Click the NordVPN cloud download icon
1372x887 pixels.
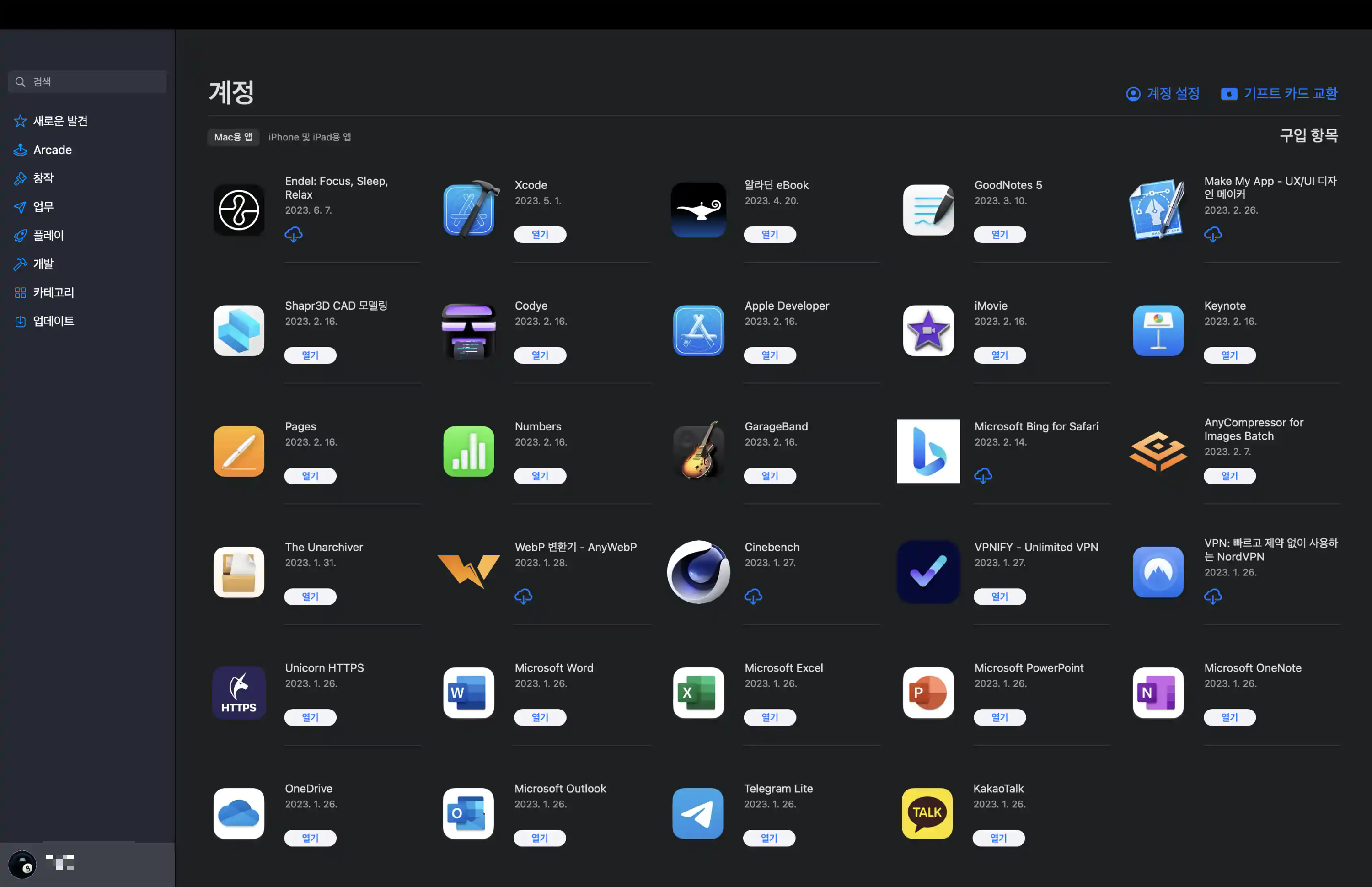[1212, 596]
